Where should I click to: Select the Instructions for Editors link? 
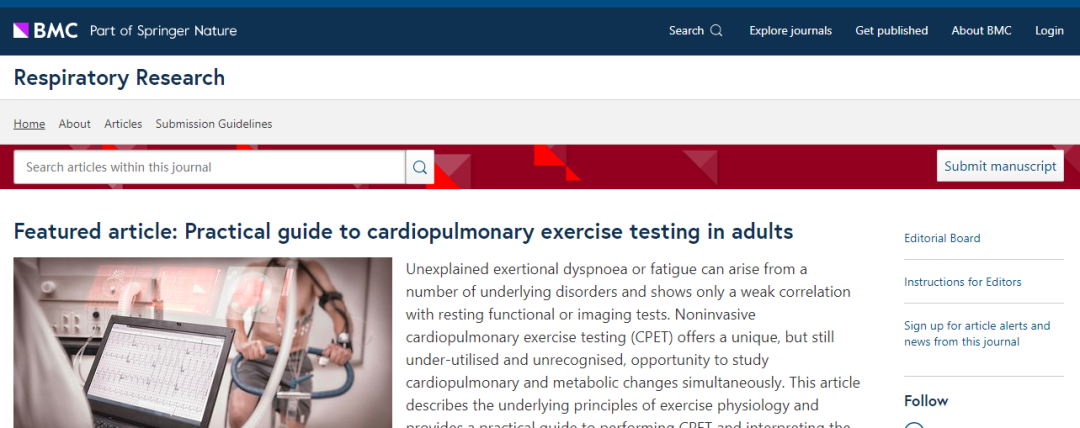(x=962, y=282)
